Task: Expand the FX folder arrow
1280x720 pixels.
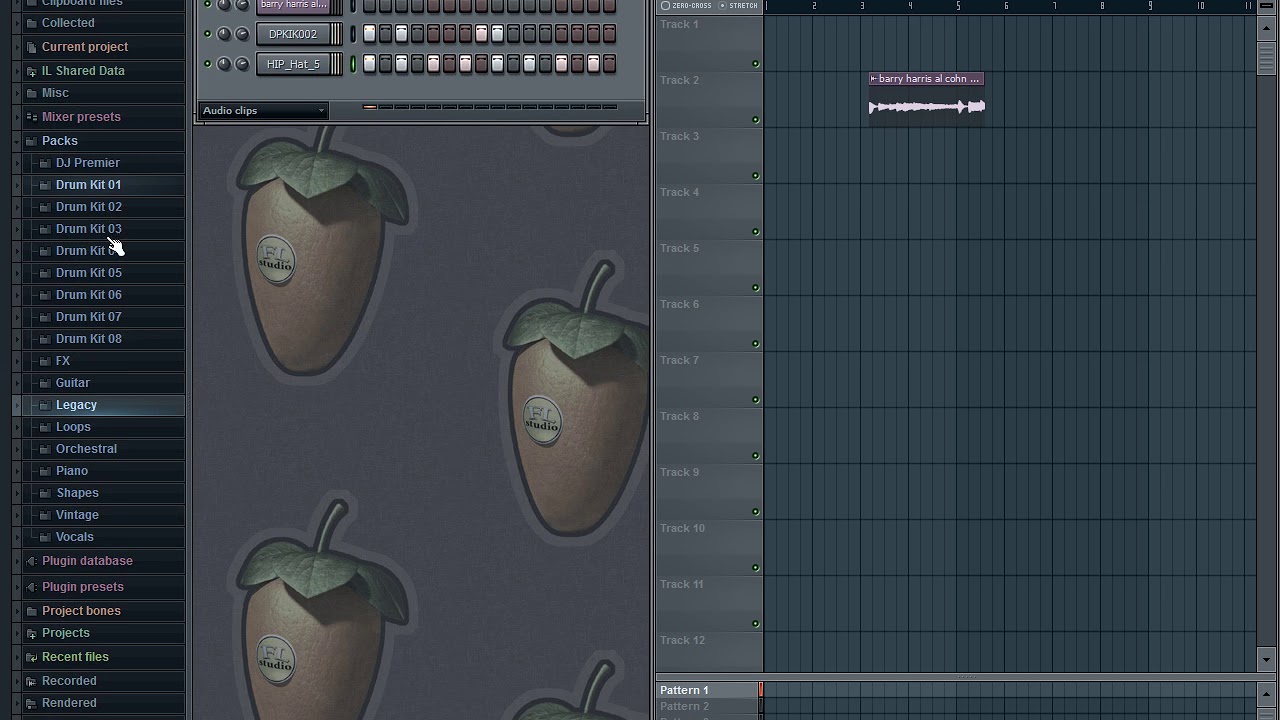Action: (17, 361)
